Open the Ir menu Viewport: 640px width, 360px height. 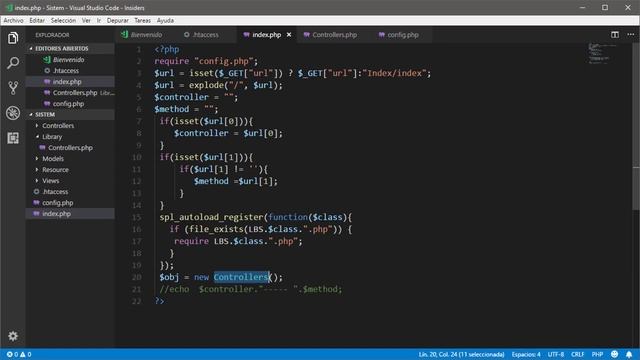99,20
